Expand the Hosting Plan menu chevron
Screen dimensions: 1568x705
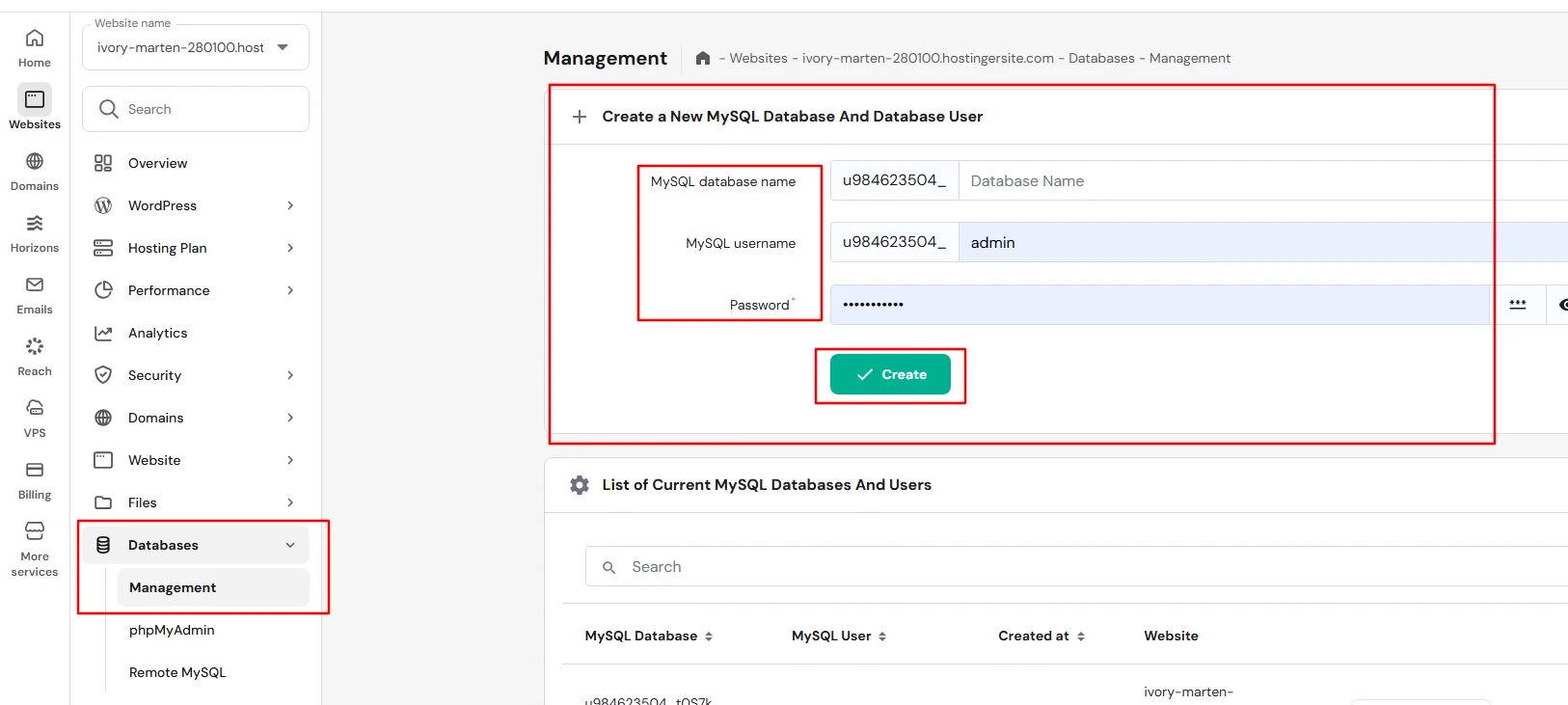coord(290,248)
